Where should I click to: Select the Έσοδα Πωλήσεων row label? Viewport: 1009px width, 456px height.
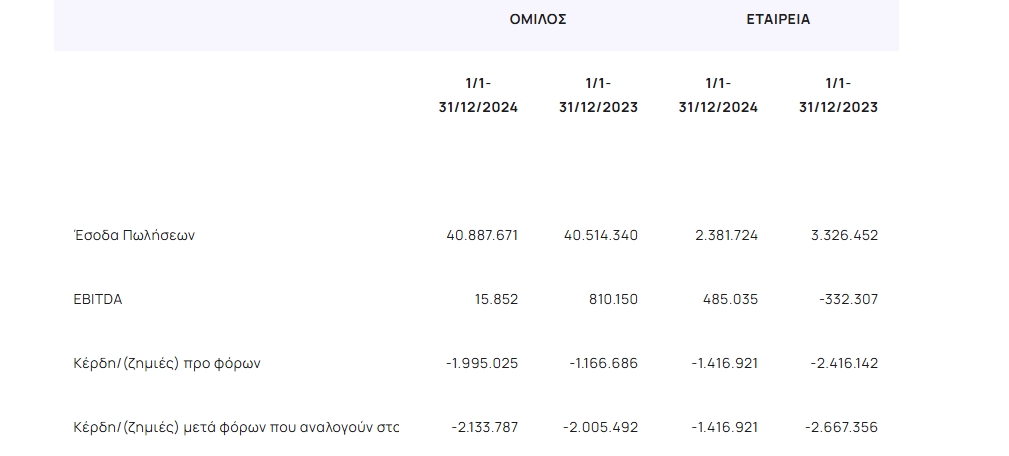coord(134,235)
